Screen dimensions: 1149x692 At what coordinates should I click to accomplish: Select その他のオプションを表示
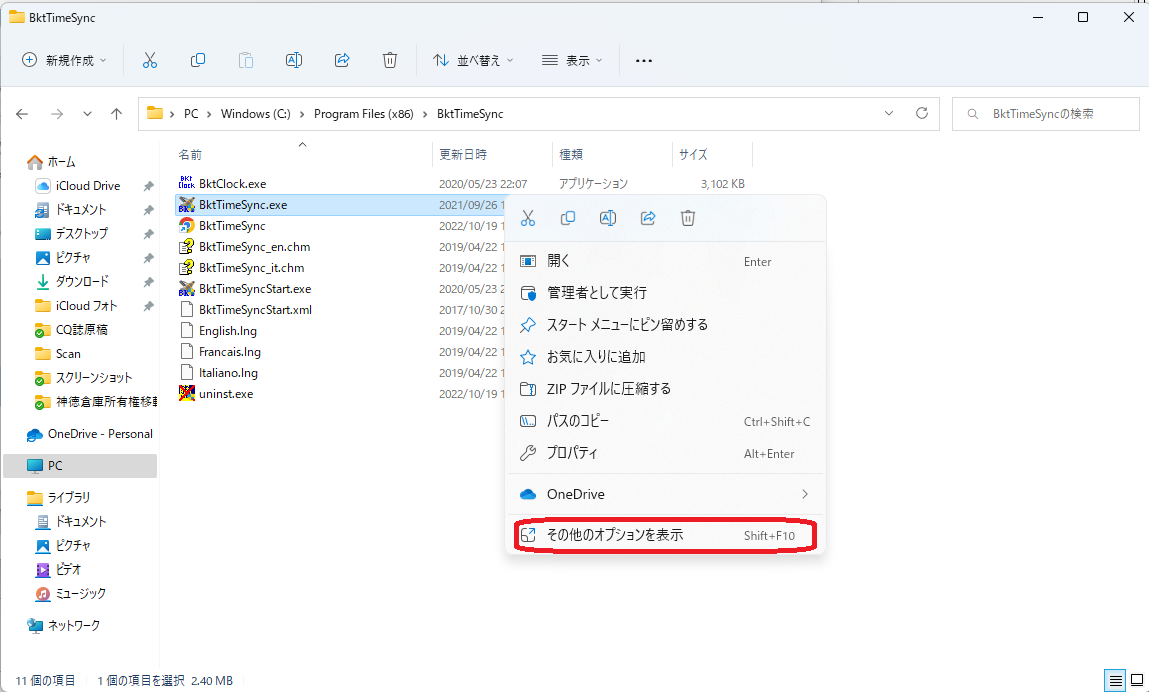[665, 535]
